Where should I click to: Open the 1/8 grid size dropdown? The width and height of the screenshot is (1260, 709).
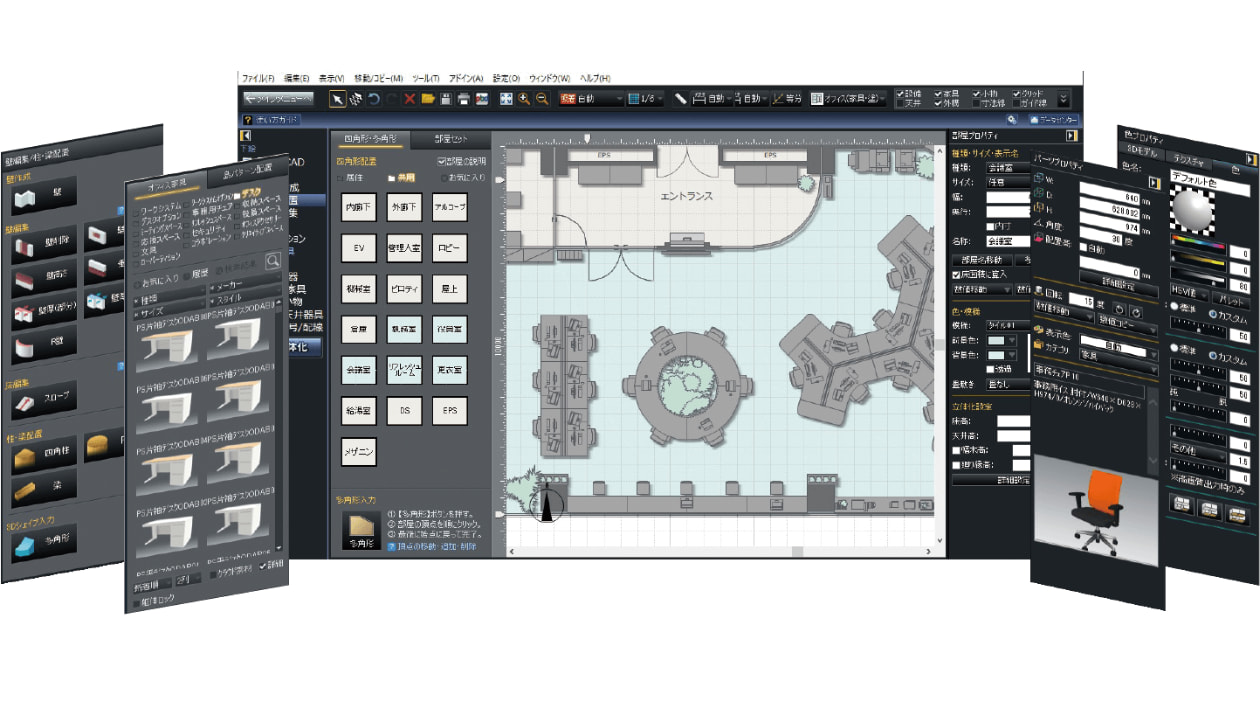click(x=648, y=99)
